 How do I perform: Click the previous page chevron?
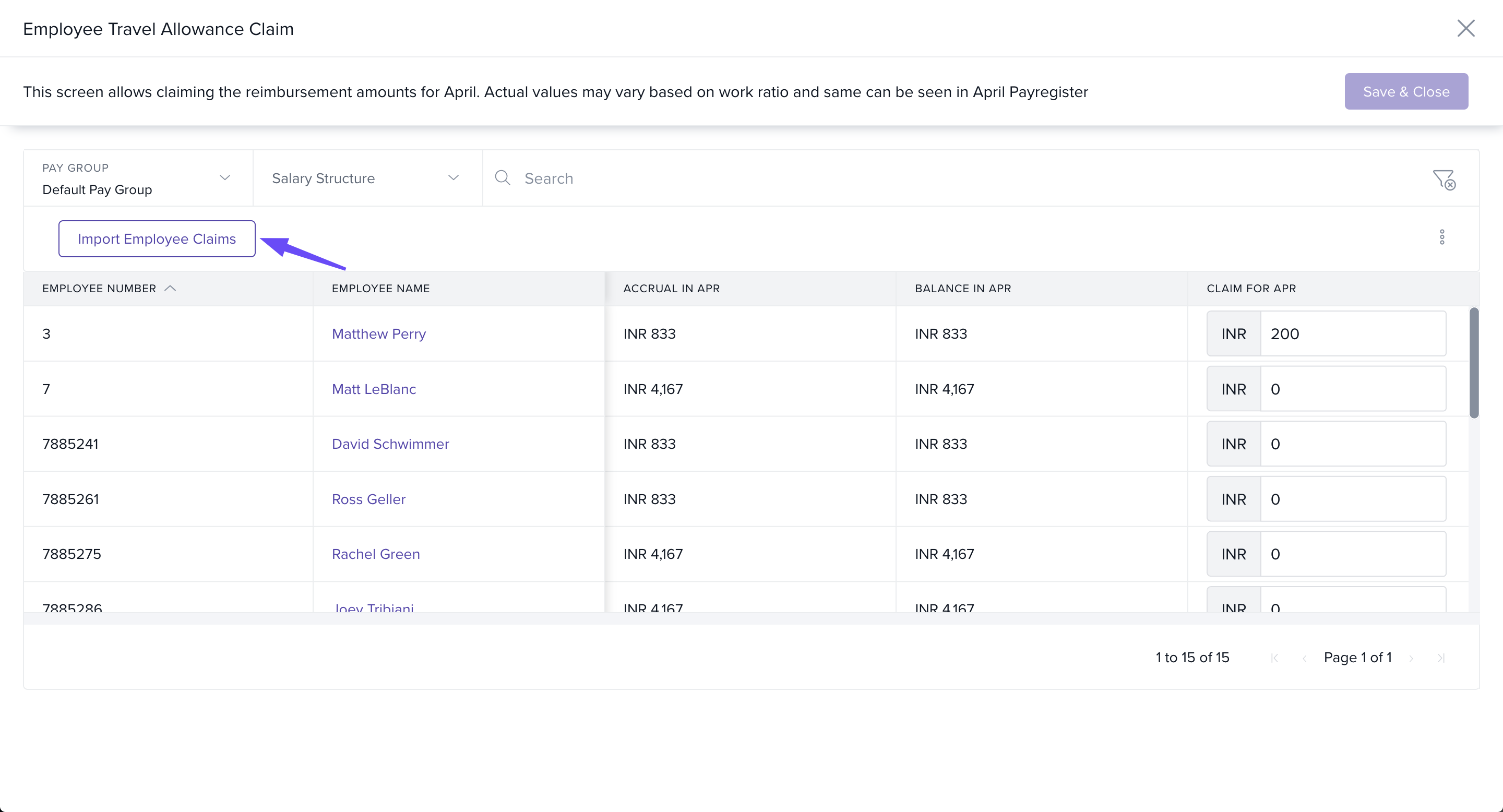pos(1304,658)
